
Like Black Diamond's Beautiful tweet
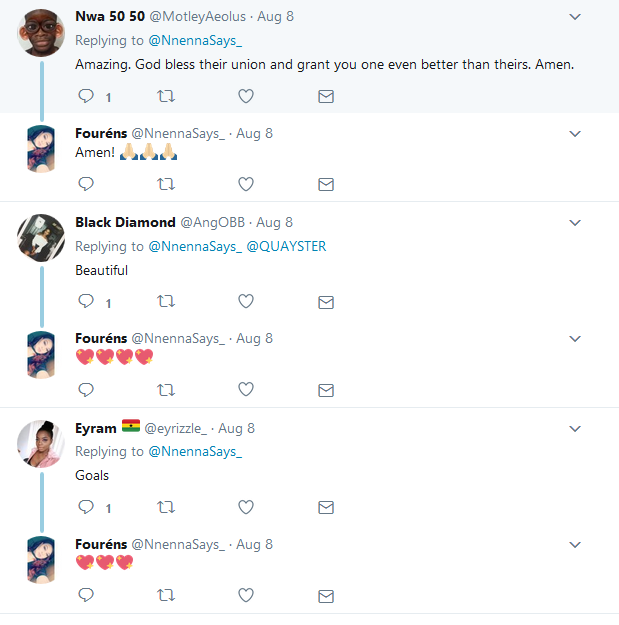(246, 302)
